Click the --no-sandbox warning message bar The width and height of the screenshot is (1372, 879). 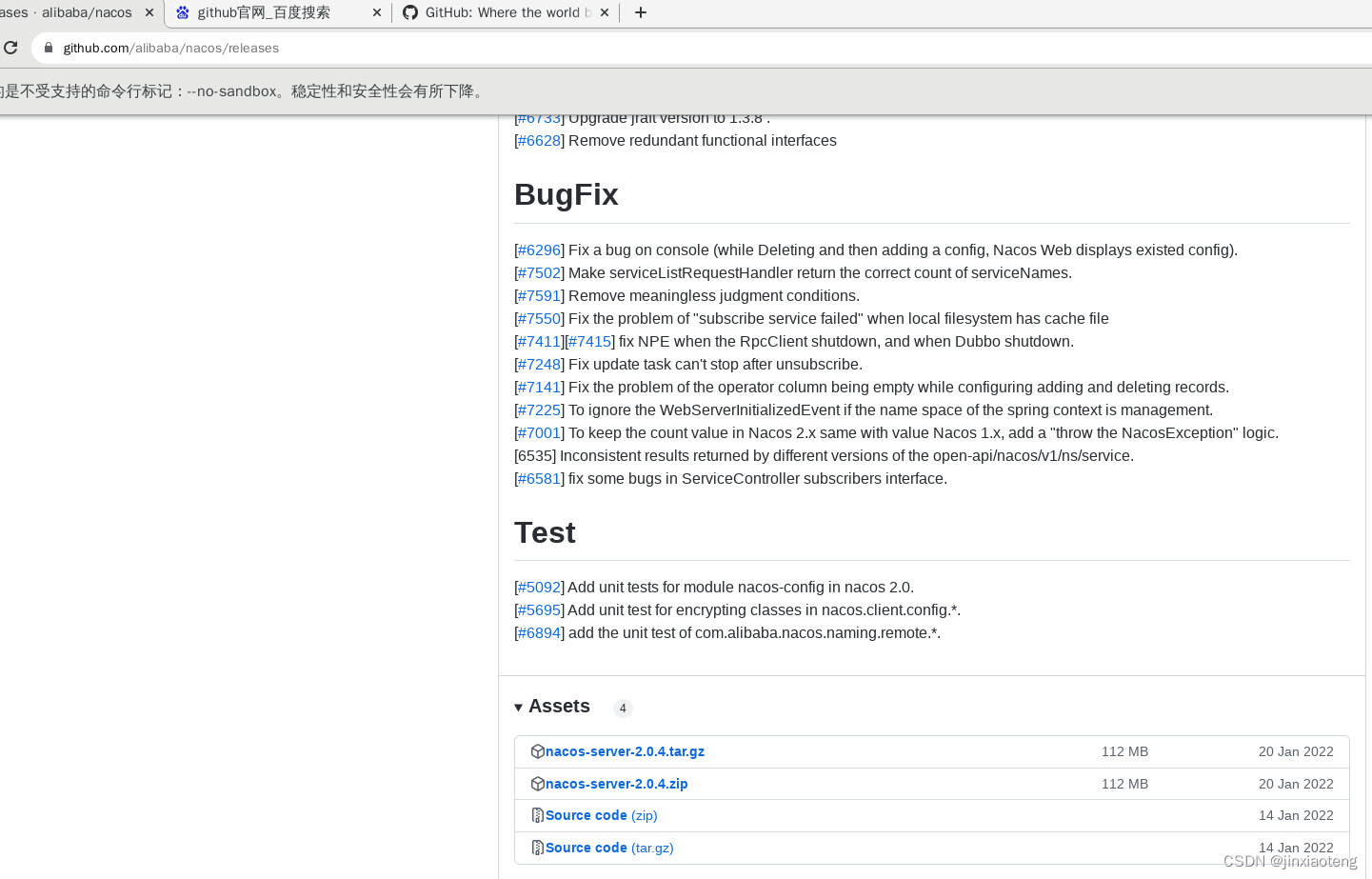tap(686, 91)
